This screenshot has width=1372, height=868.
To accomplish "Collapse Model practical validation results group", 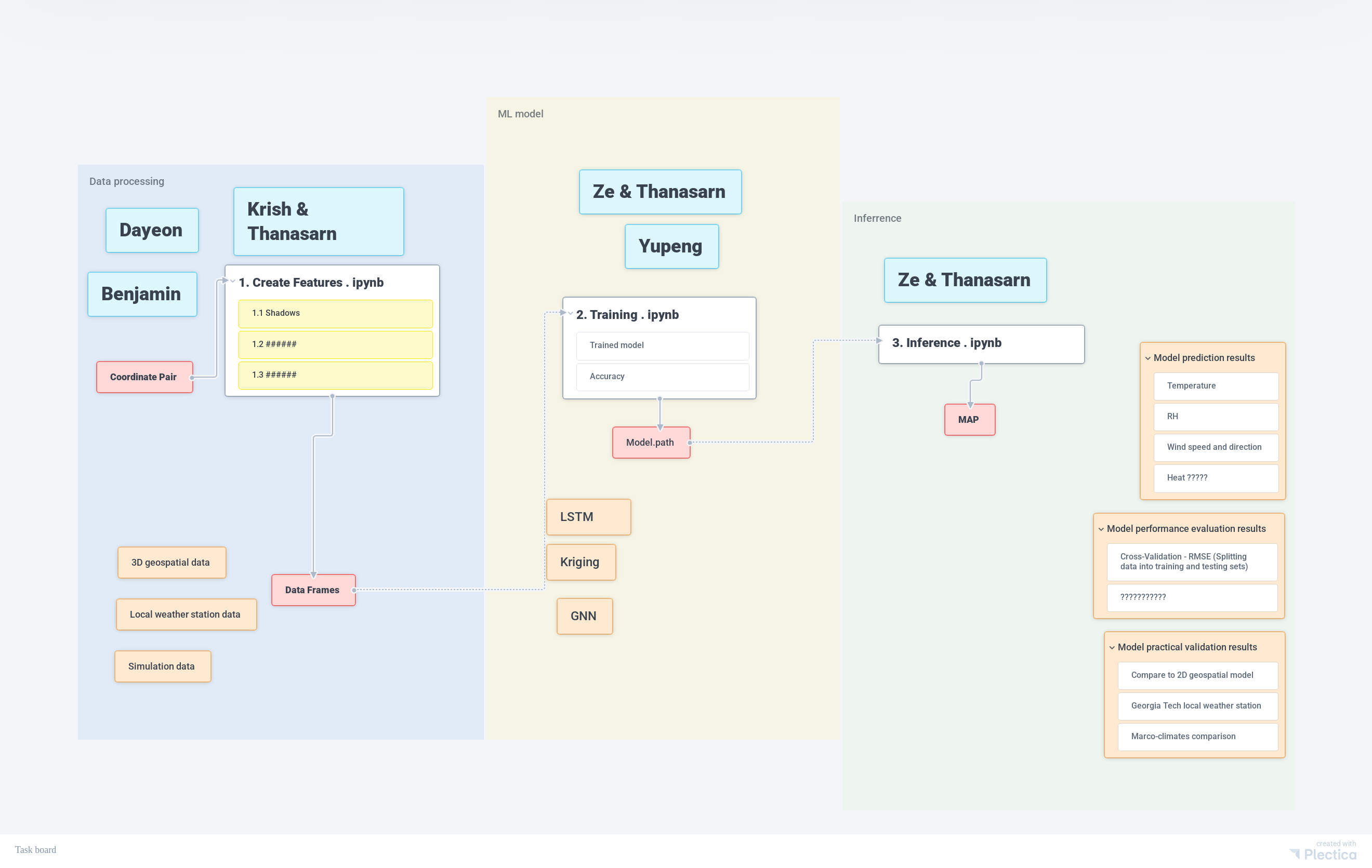I will (x=1112, y=648).
